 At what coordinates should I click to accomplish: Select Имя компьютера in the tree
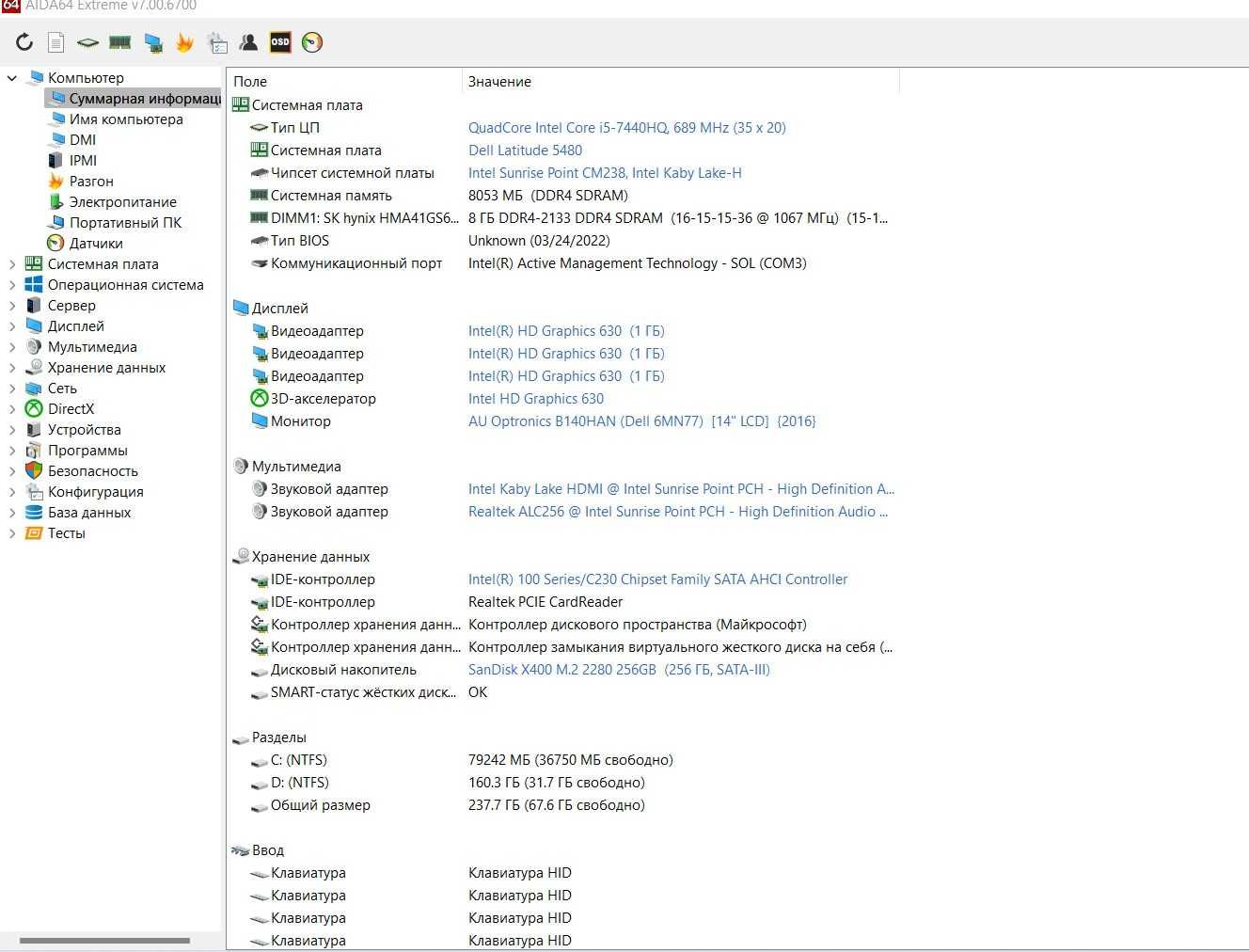point(126,119)
